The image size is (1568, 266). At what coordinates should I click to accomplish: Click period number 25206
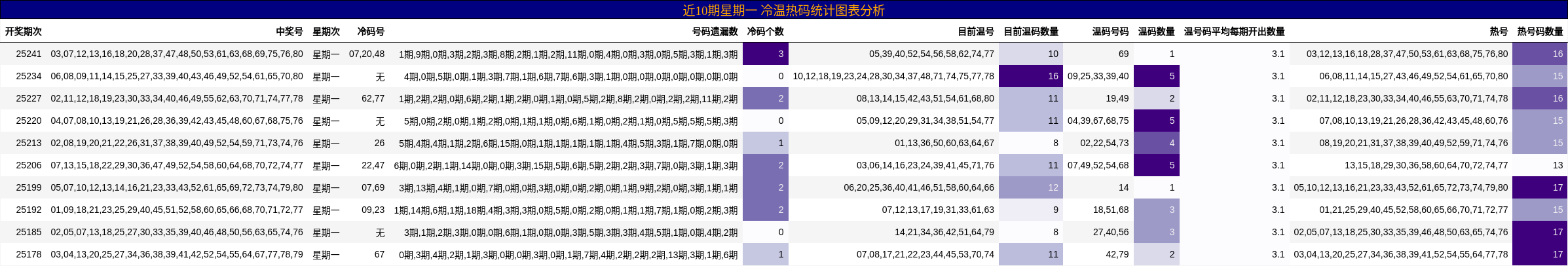tap(29, 165)
